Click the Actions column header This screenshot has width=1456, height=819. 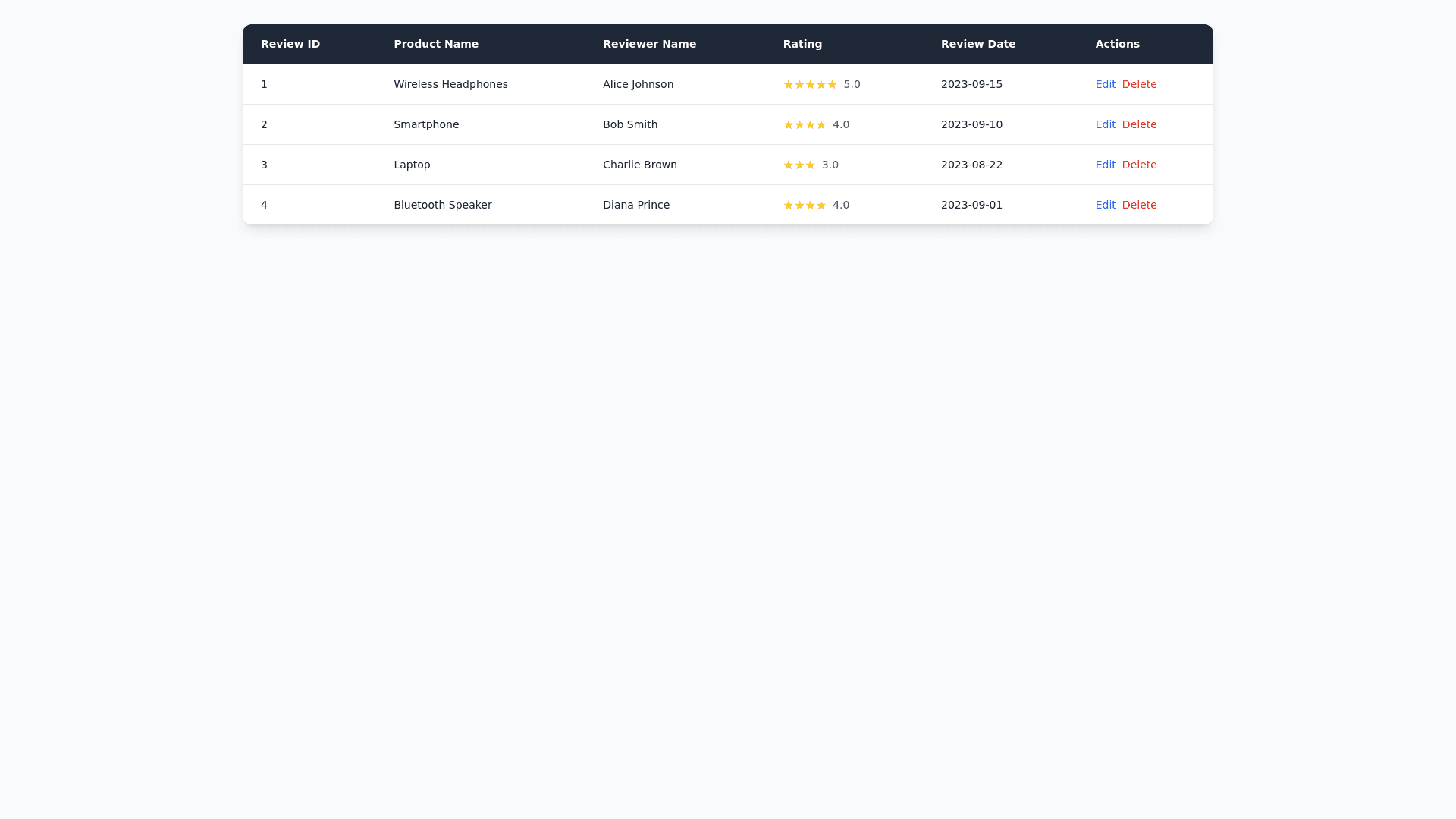[x=1117, y=44]
